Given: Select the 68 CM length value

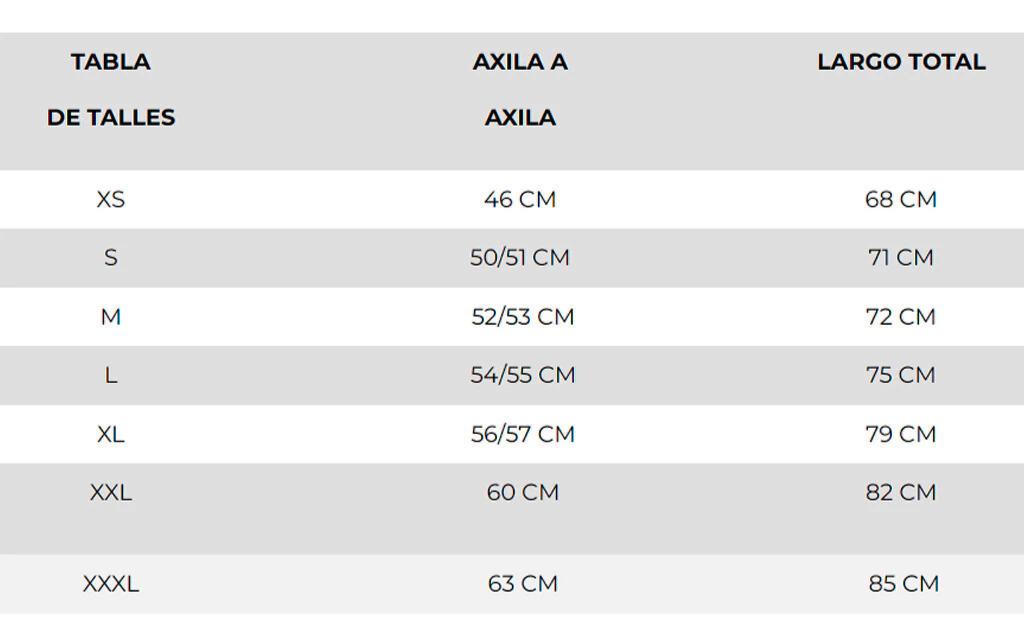Looking at the screenshot, I should click(x=901, y=199).
